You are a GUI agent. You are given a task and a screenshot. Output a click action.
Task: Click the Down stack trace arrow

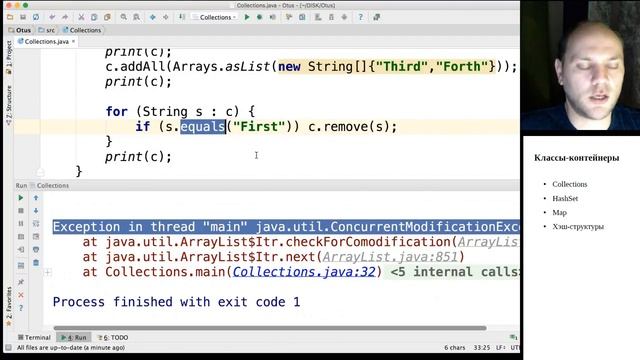click(36, 211)
